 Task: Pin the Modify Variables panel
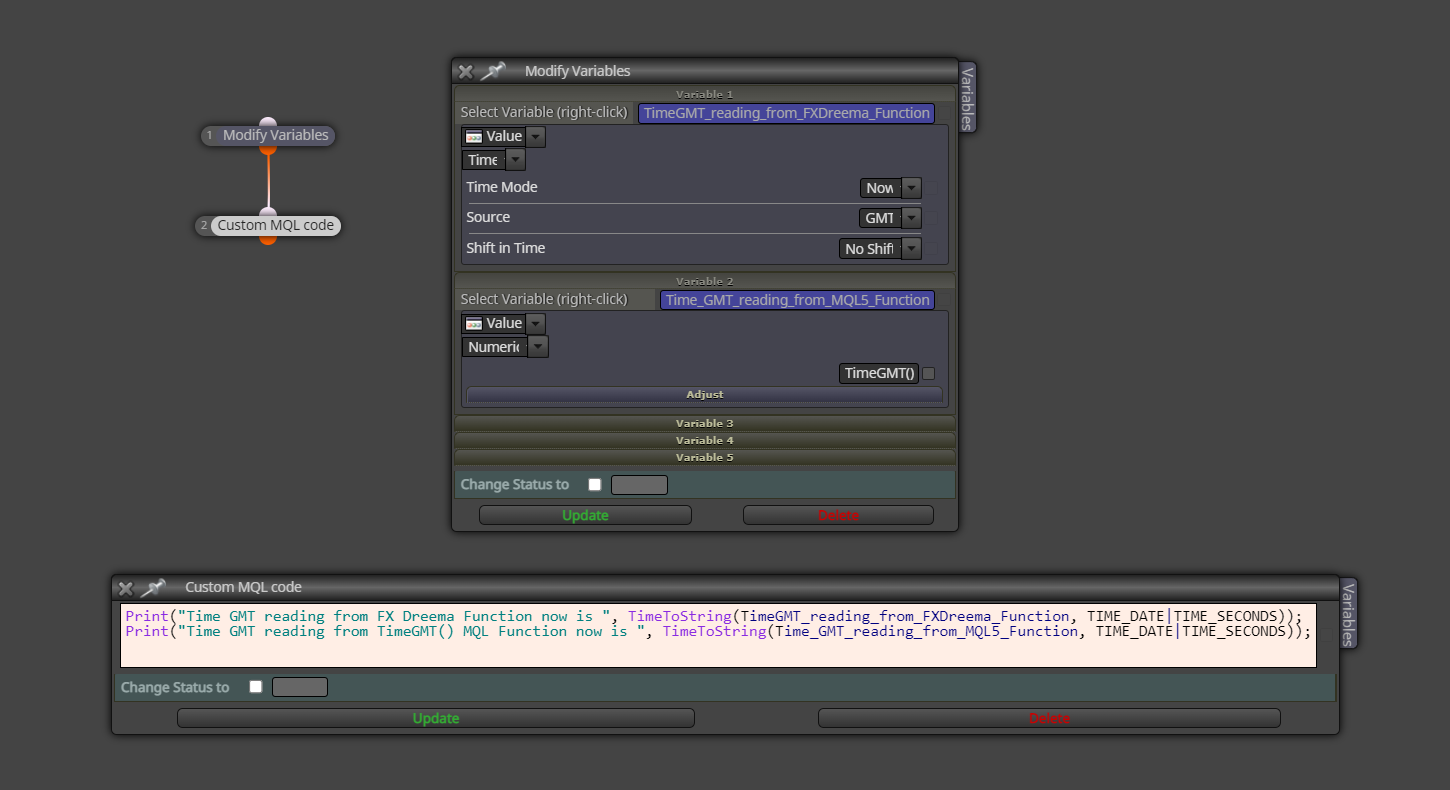coord(493,71)
